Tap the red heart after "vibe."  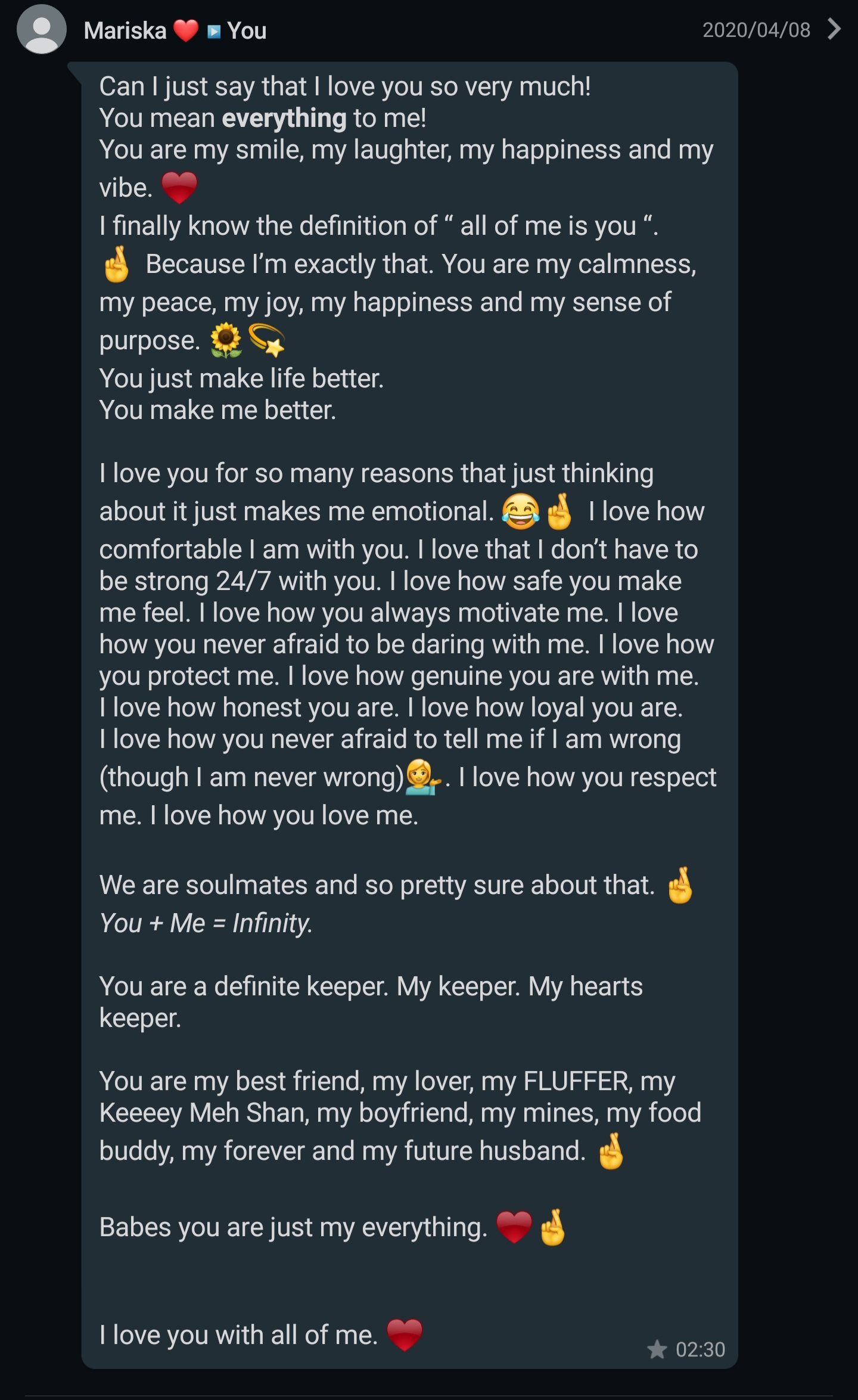[179, 187]
